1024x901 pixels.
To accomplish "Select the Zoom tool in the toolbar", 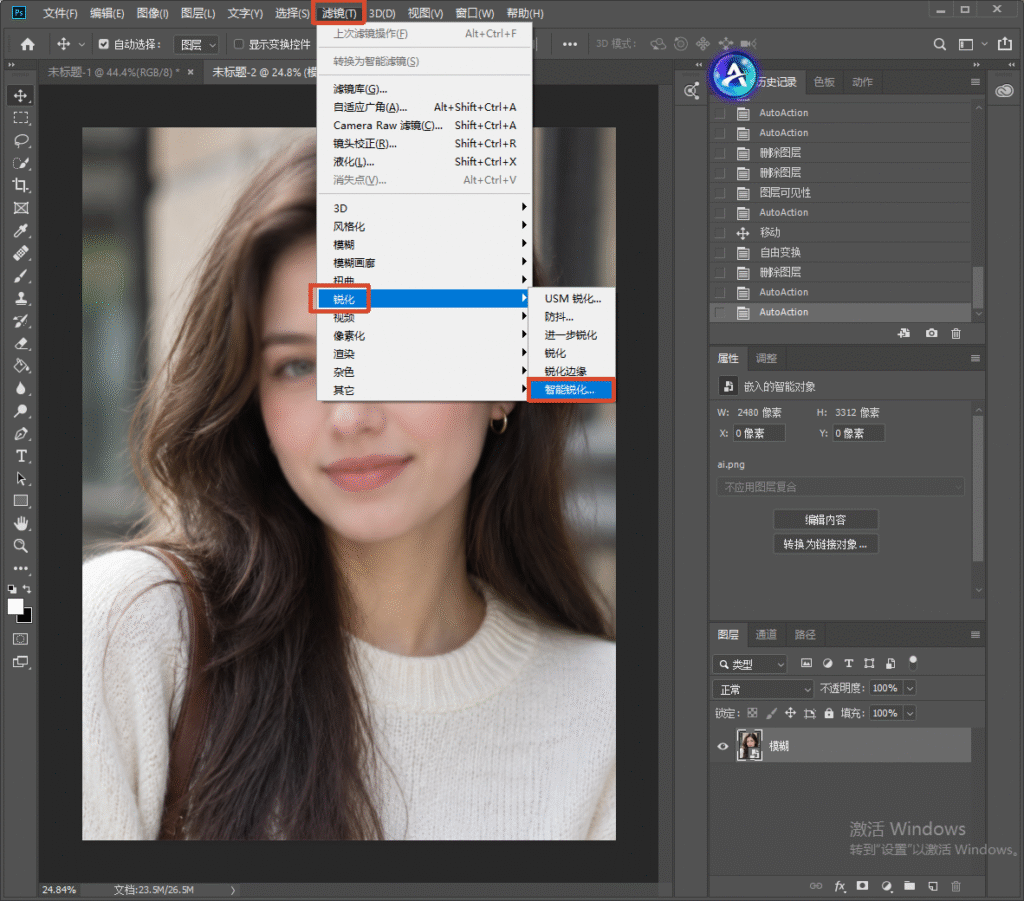I will tap(21, 546).
